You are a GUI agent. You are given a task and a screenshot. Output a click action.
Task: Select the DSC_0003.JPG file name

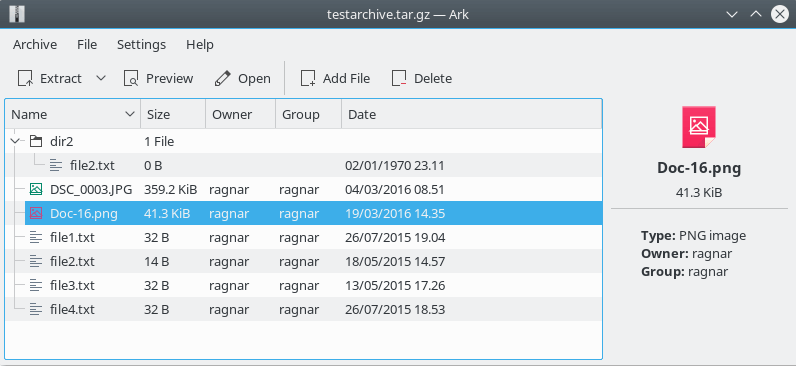91,190
